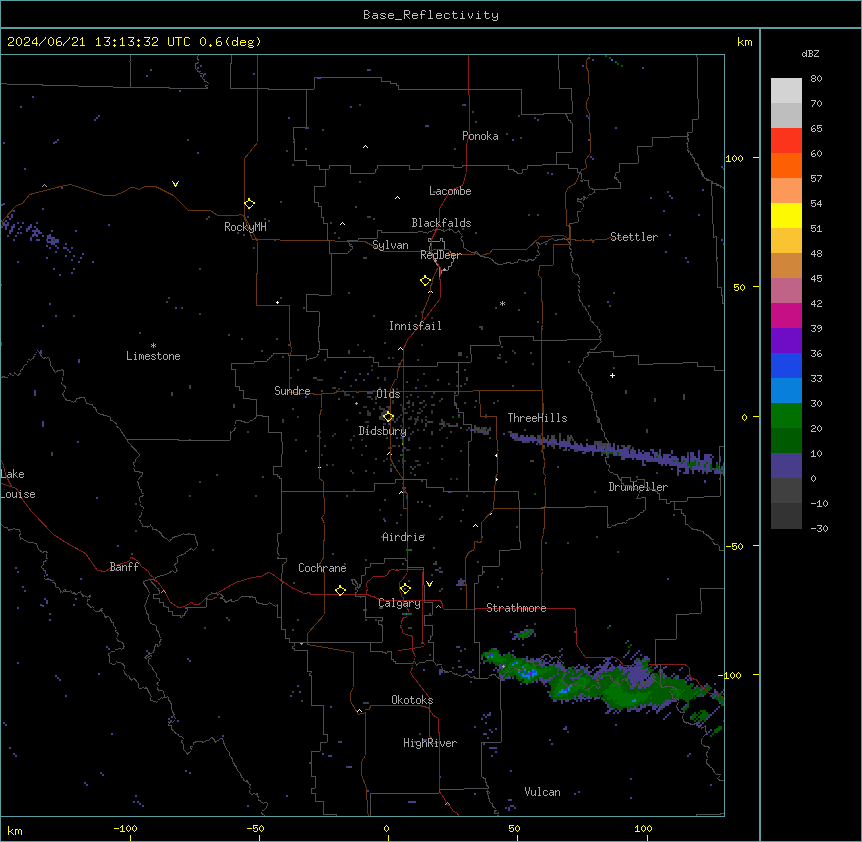Screen dimensions: 862x842
Task: Click the Sundre town label
Action: pos(292,391)
